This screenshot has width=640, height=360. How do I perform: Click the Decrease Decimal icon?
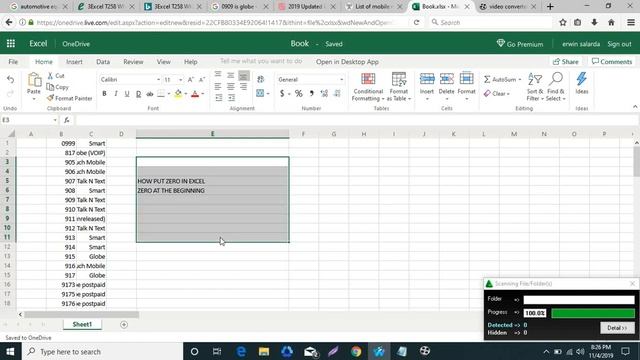click(x=337, y=94)
